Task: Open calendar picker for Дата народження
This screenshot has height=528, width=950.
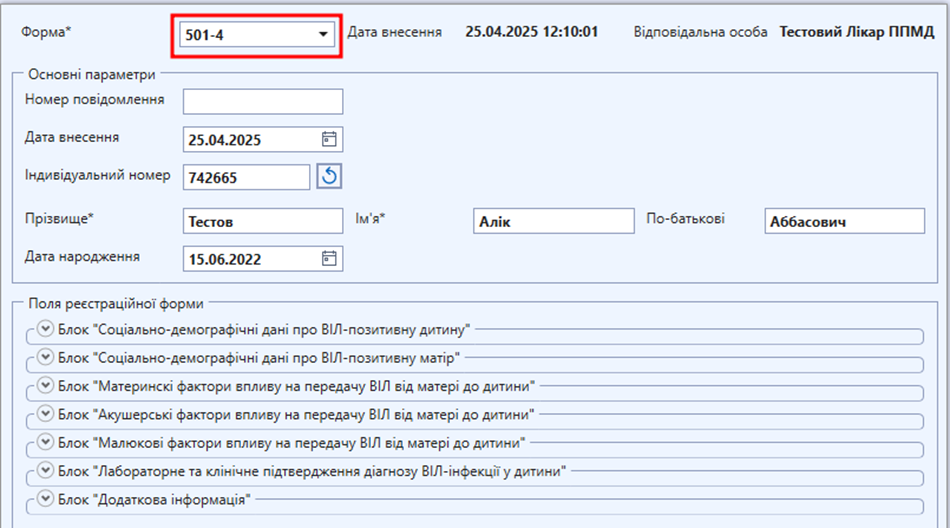Action: pyautogui.click(x=329, y=259)
